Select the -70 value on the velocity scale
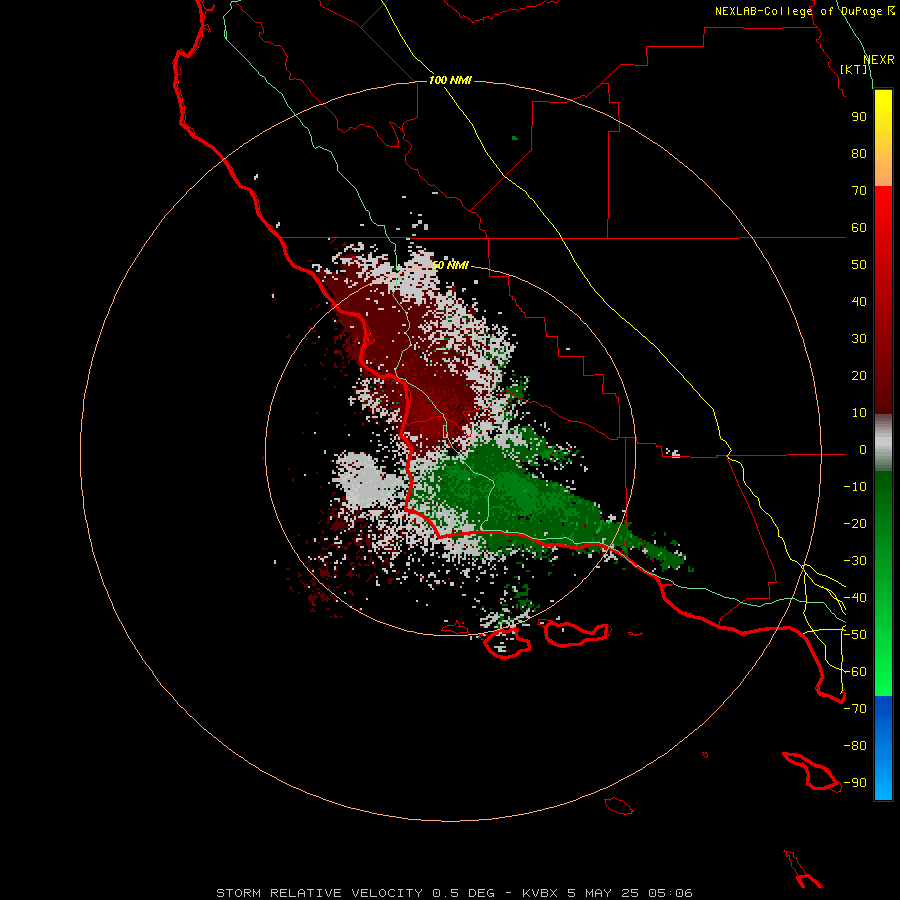This screenshot has height=900, width=900. click(855, 709)
